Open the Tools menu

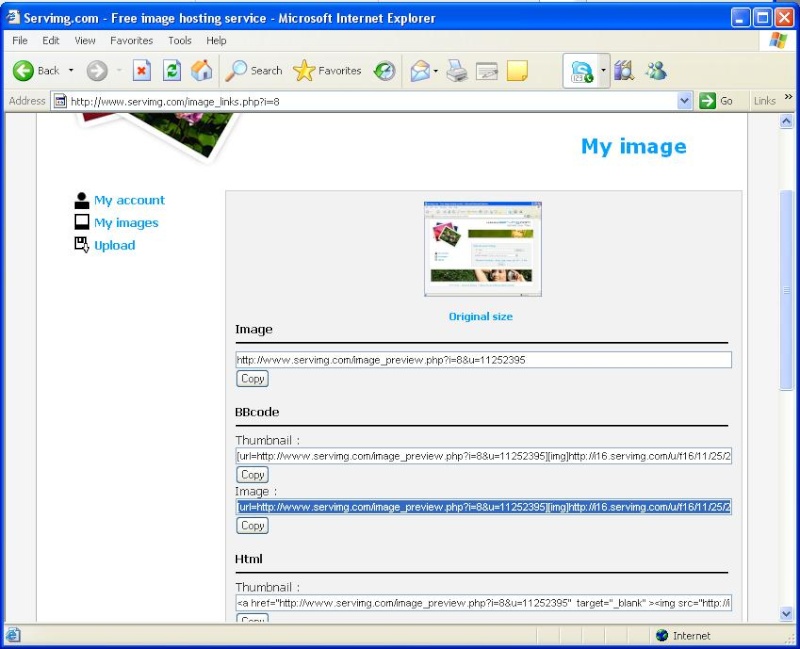click(180, 40)
